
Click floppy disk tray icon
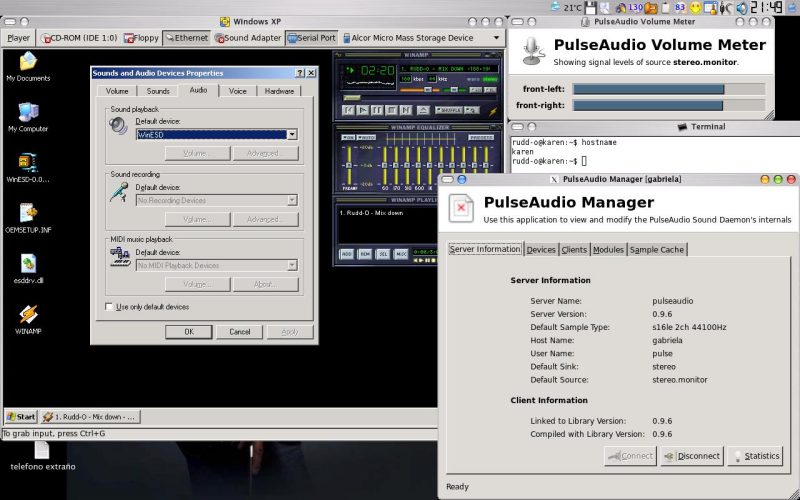click(591, 8)
